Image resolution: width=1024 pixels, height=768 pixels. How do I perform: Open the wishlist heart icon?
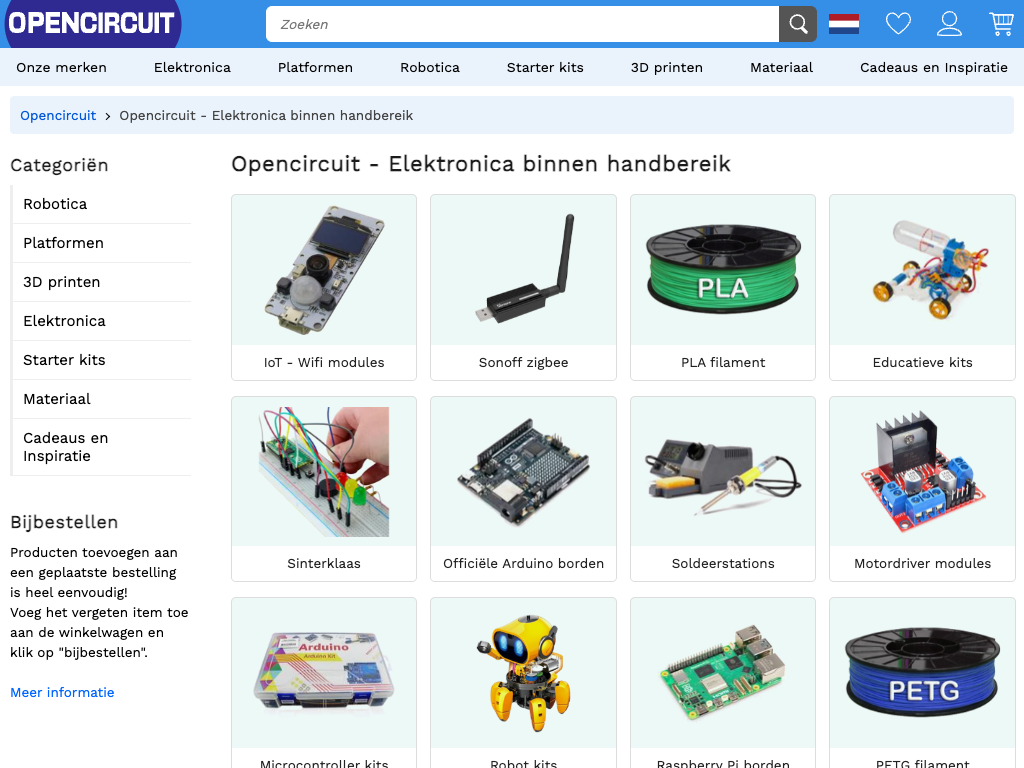898,24
